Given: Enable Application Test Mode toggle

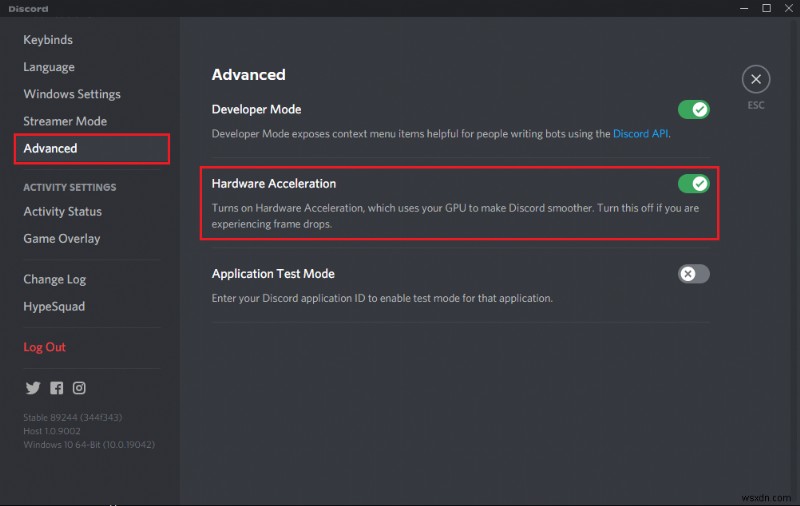Looking at the screenshot, I should click(x=693, y=274).
